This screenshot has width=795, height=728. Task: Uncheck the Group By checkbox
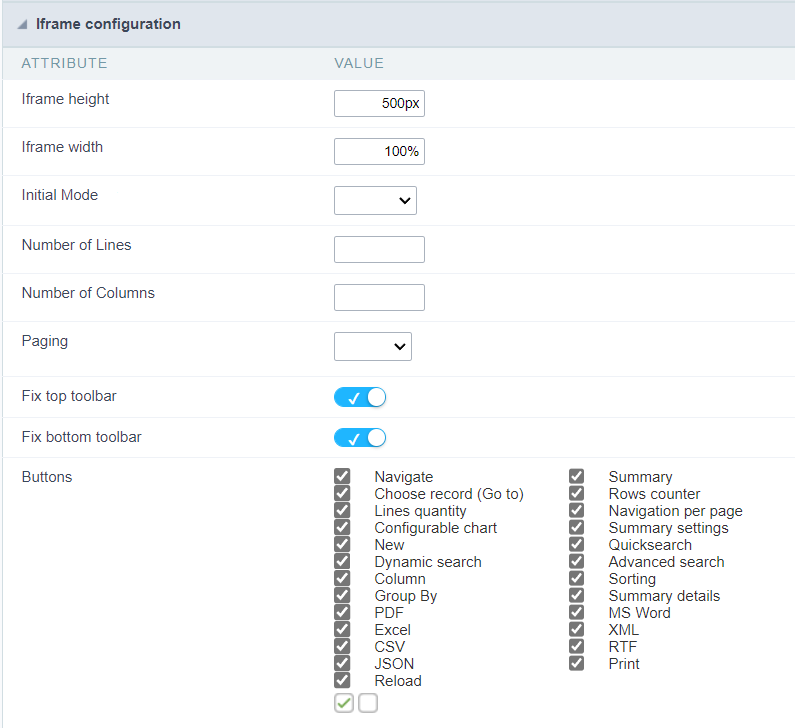[342, 595]
